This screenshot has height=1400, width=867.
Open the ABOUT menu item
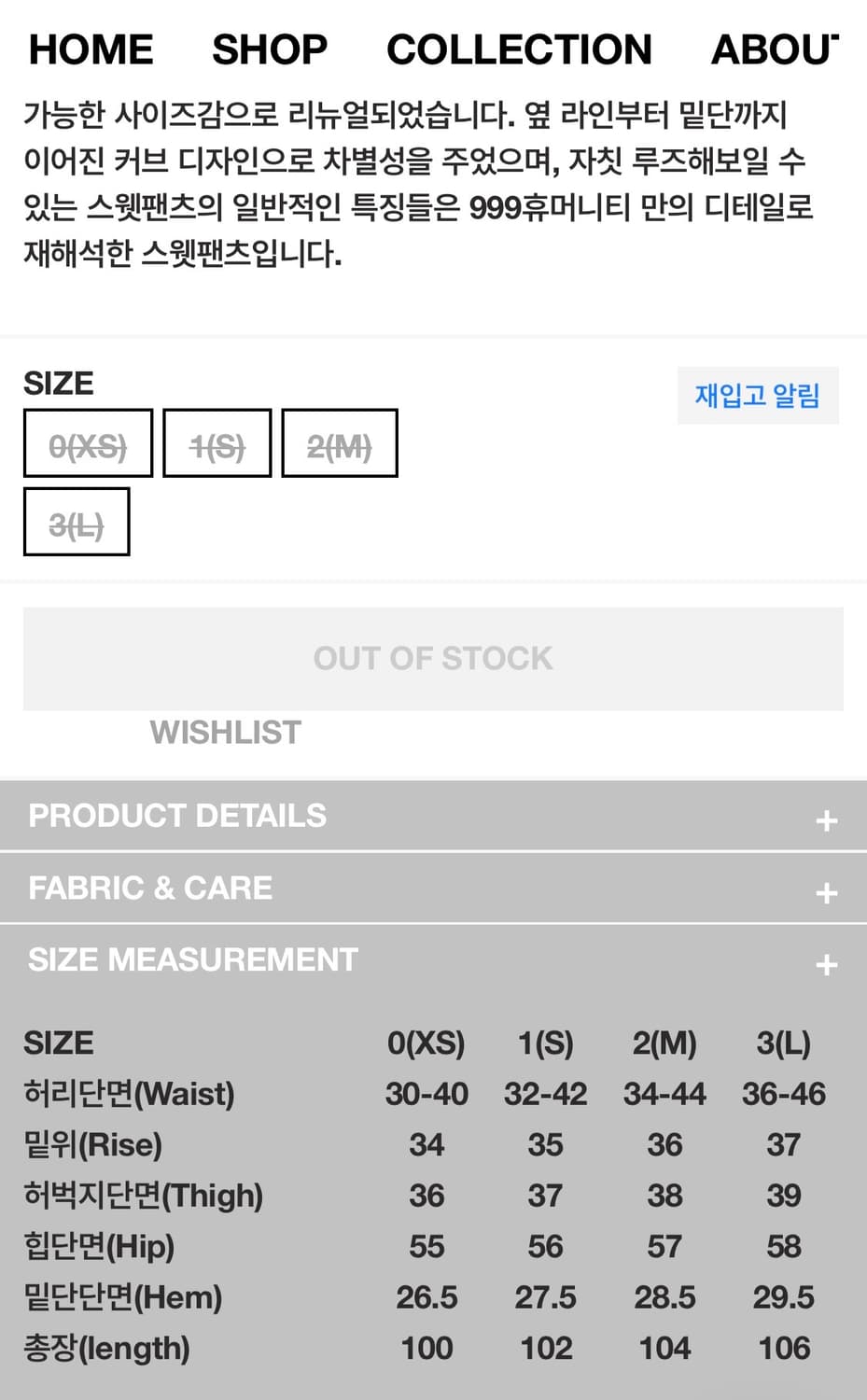[775, 49]
